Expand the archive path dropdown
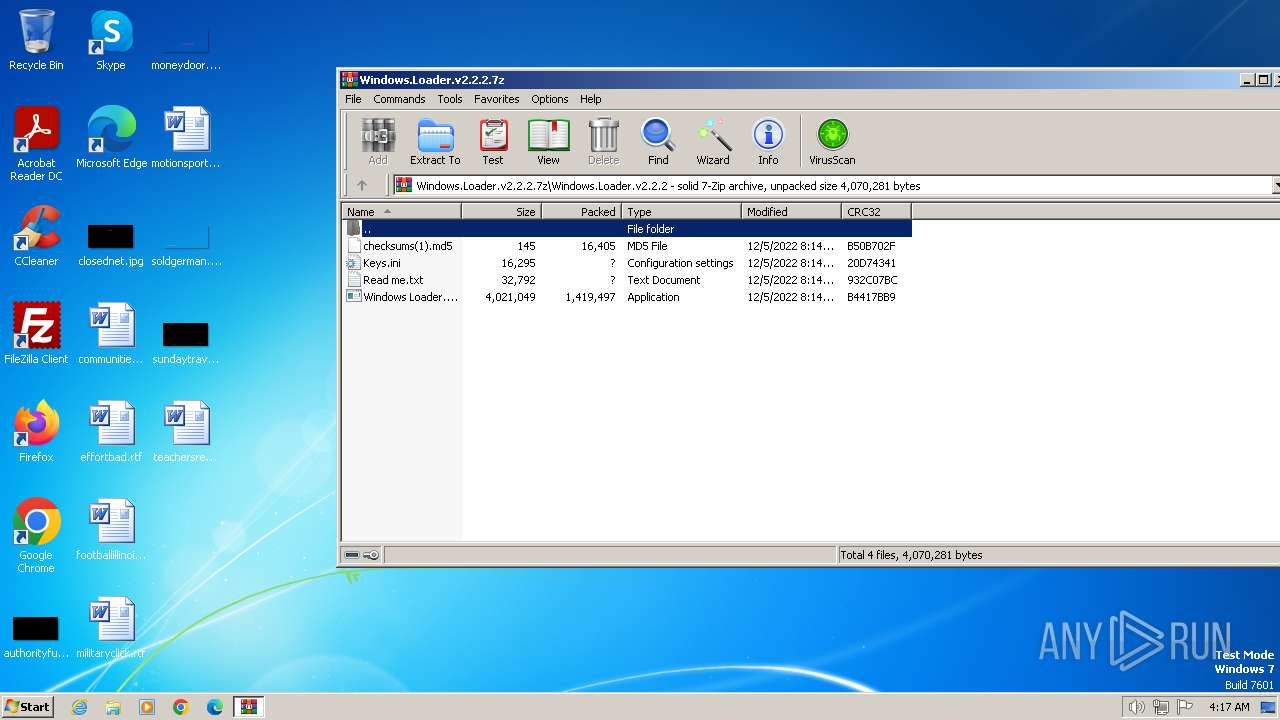Viewport: 1280px width, 720px height. point(1275,186)
